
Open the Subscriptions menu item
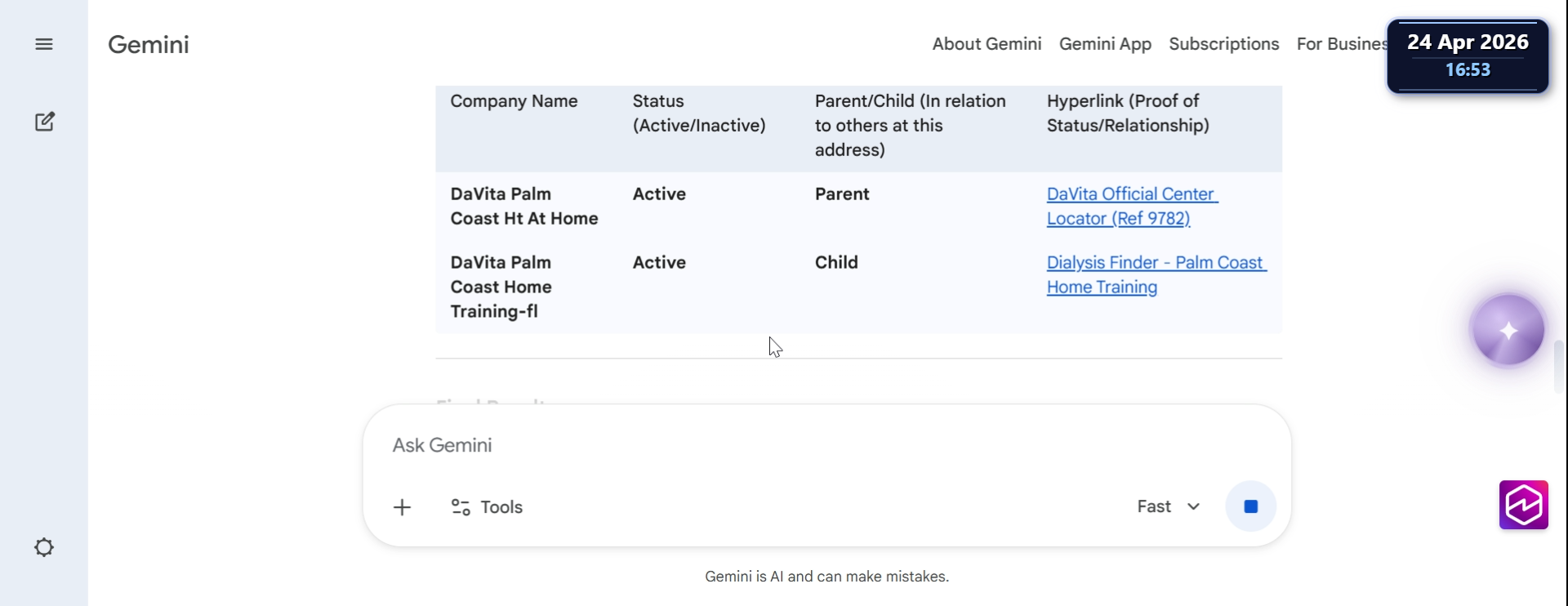pos(1223,44)
